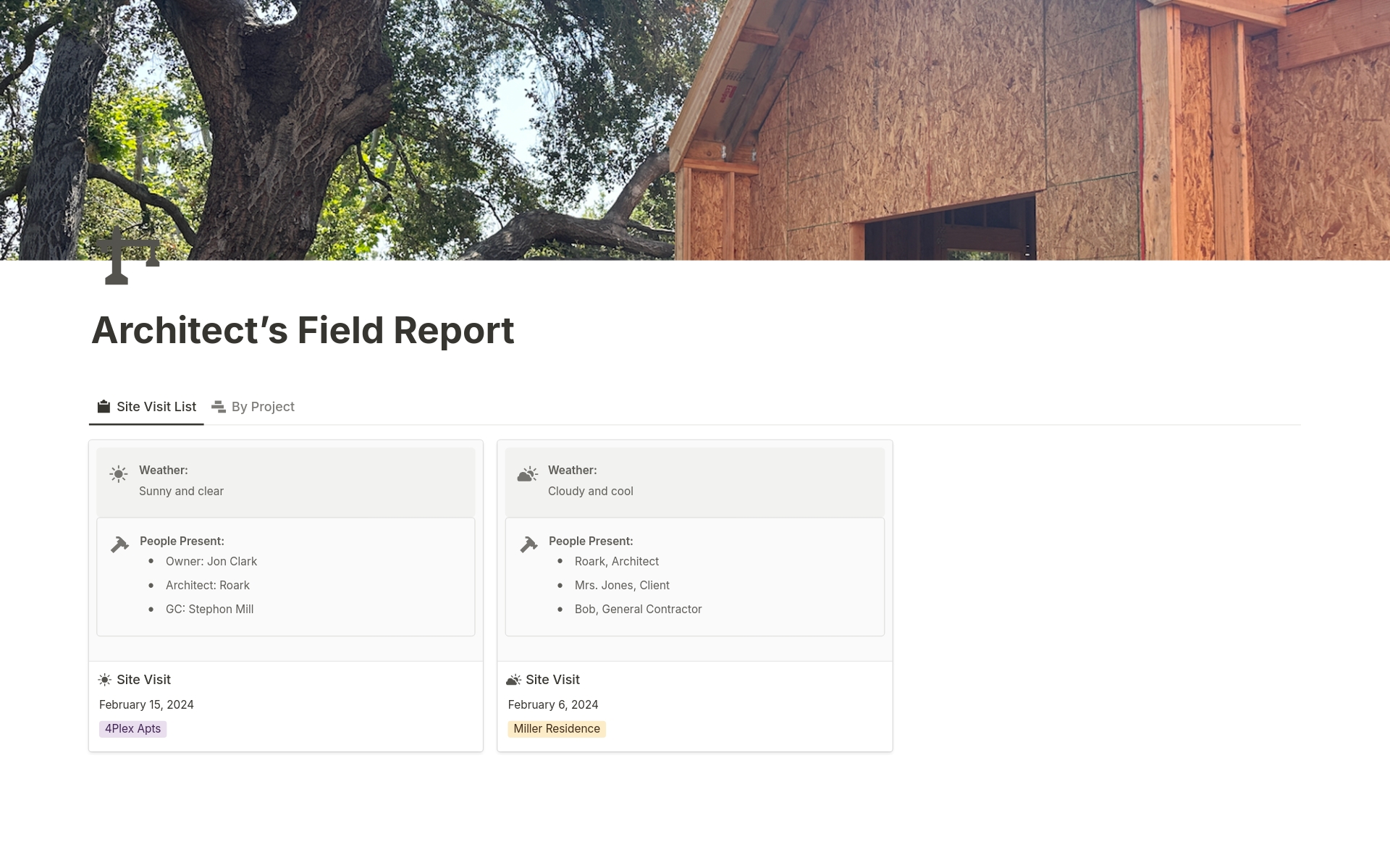Screen dimensions: 1390x868
Task: Click Bob, General Contractor list item
Action: [638, 609]
